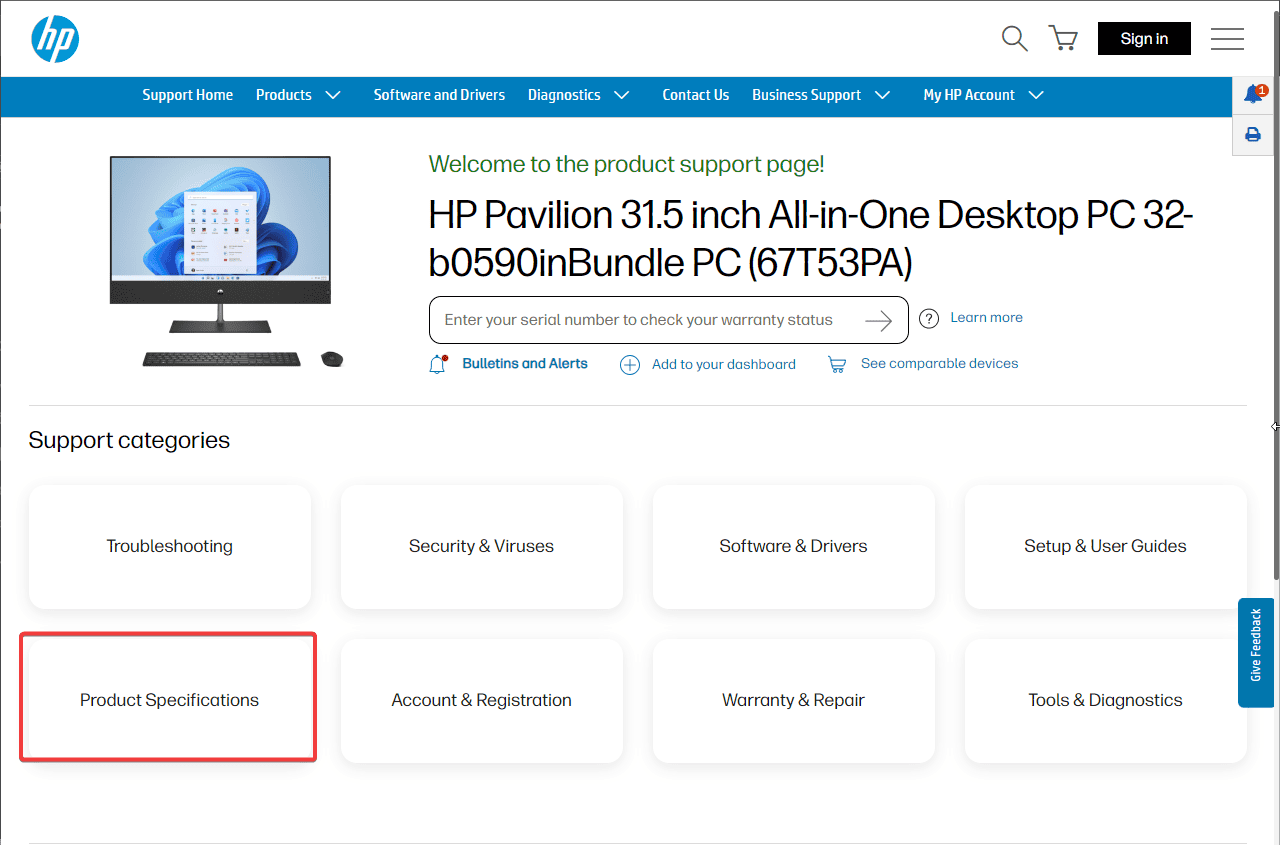
Task: Click the printer icon
Action: click(1253, 135)
